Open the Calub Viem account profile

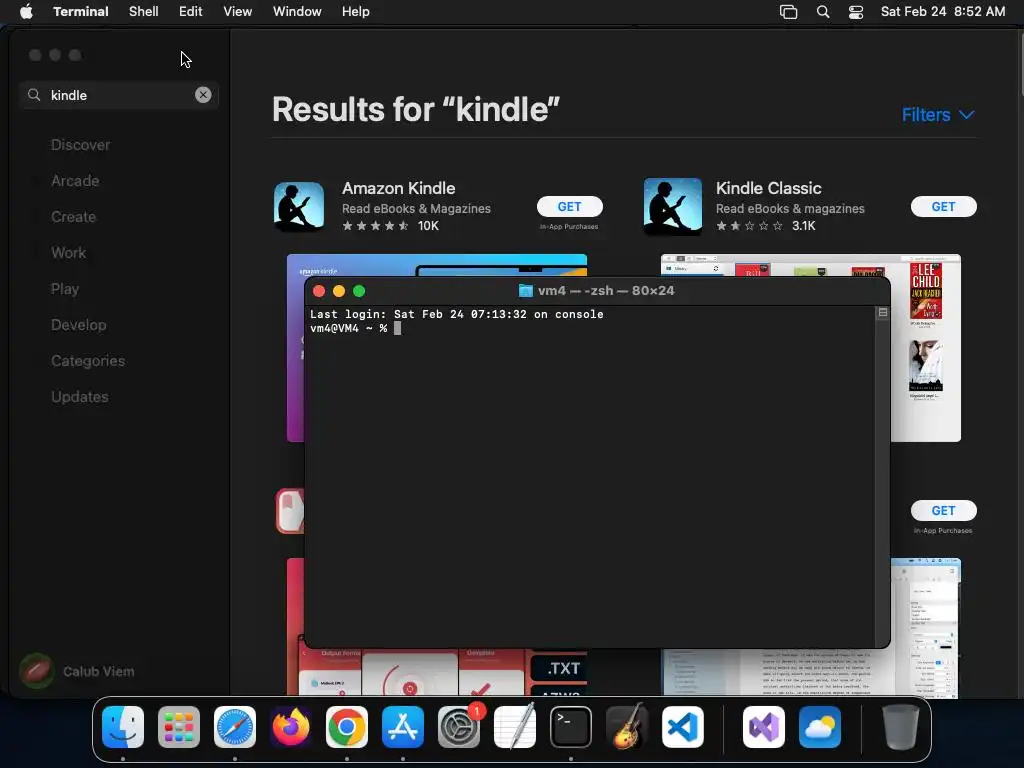pos(77,671)
